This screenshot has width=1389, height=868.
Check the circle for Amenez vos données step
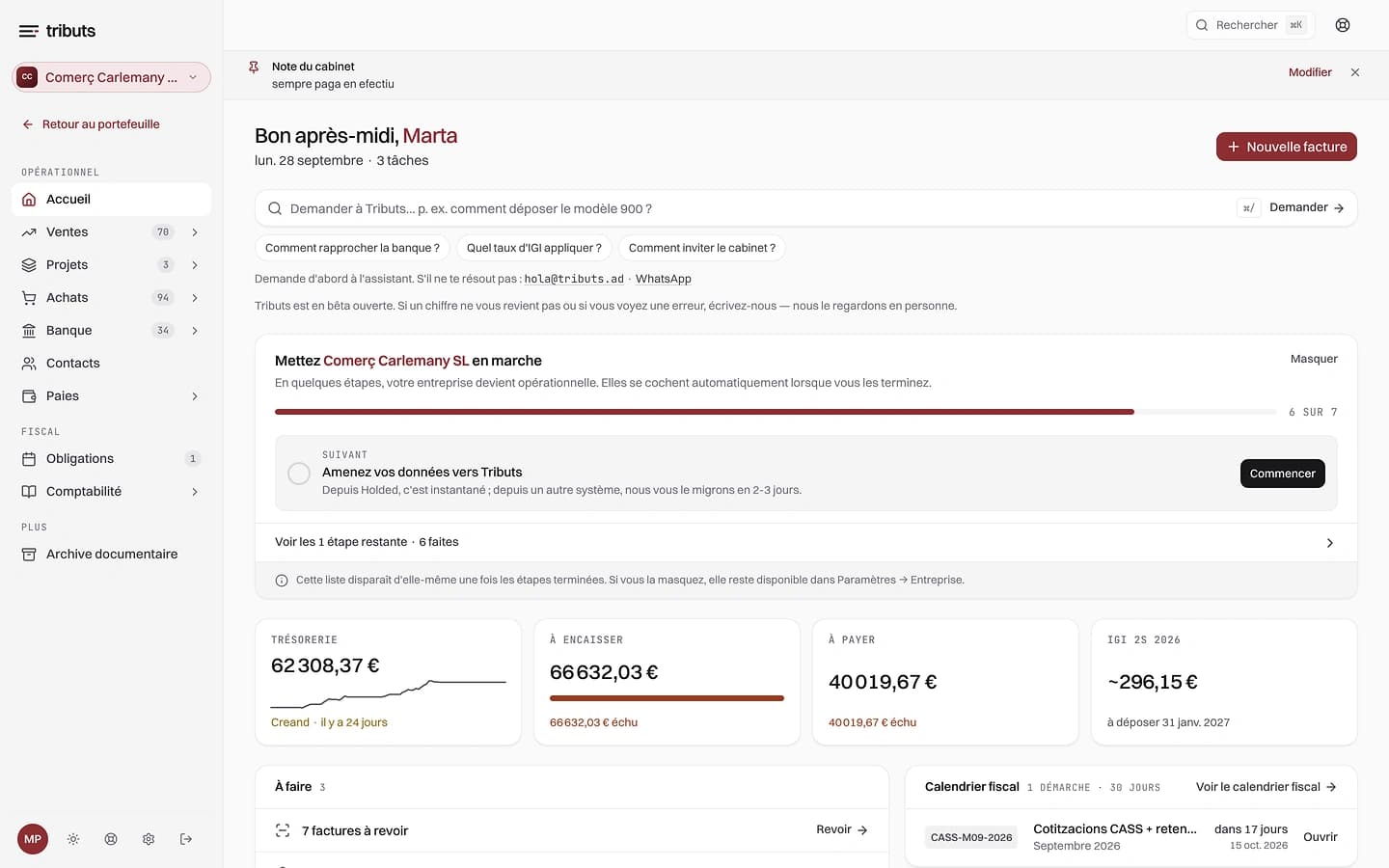tap(299, 474)
